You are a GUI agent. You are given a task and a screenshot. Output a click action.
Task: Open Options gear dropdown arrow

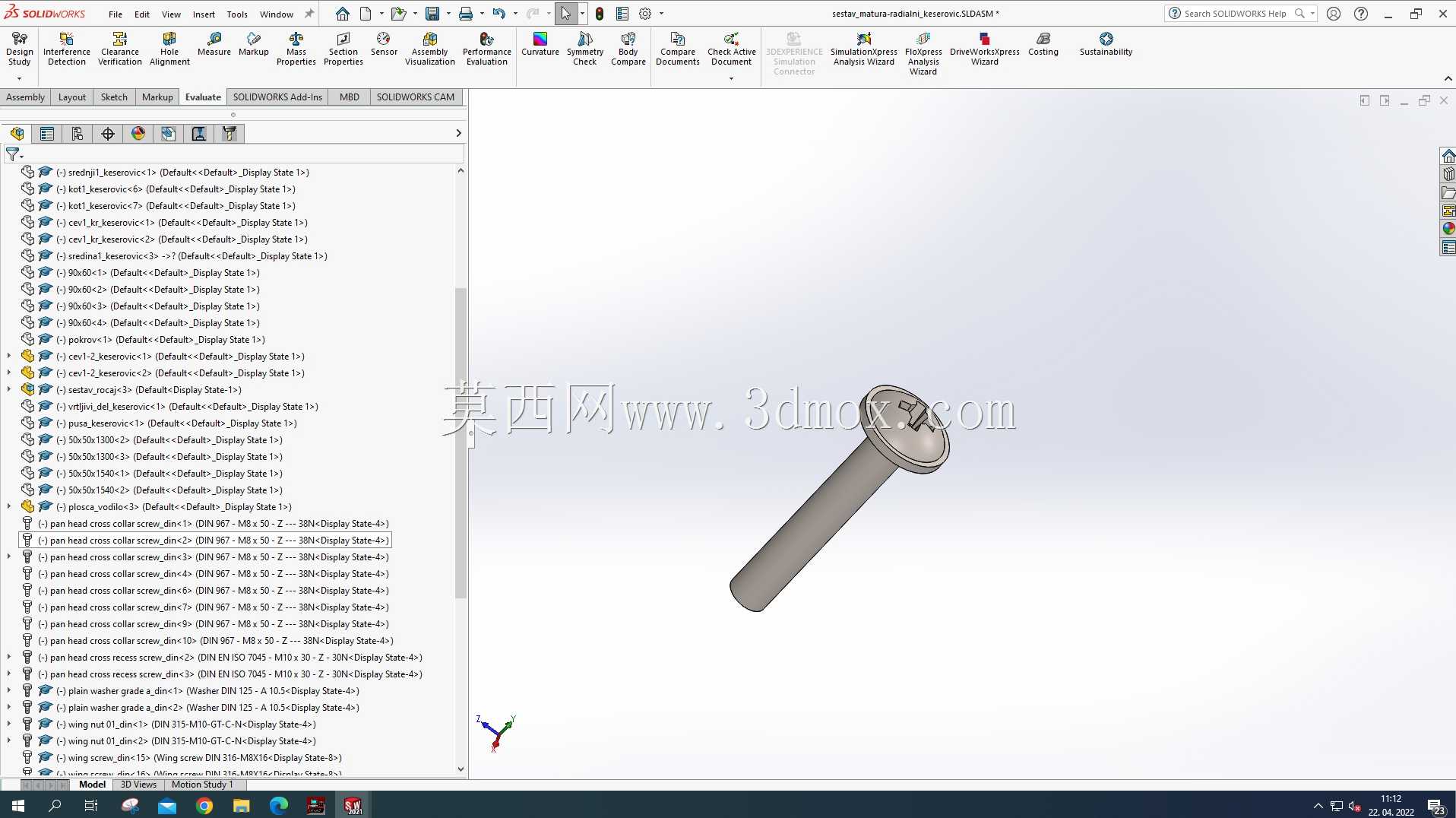[661, 14]
